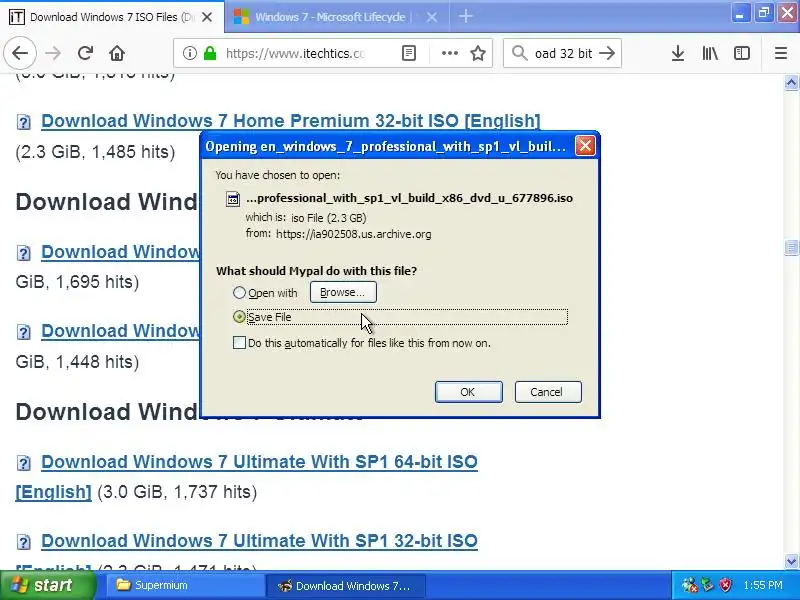Open page actions three-dot menu
The width and height of the screenshot is (800, 600).
449,53
